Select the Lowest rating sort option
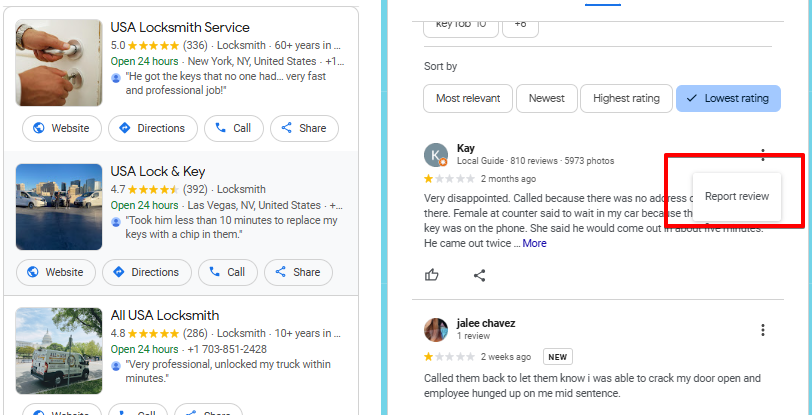Viewport: 812px width, 415px height. tap(728, 98)
